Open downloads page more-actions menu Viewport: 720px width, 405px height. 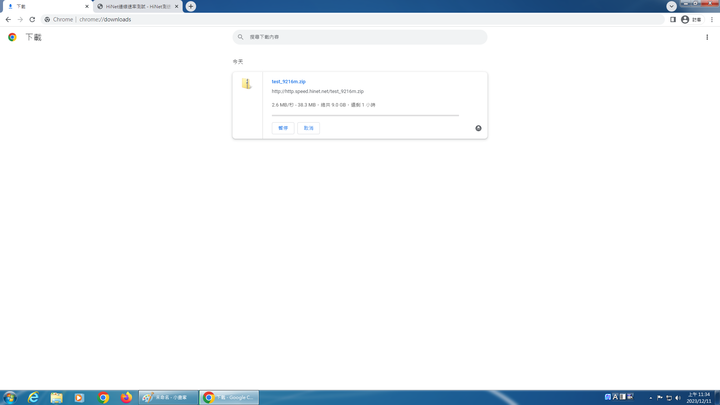707,37
